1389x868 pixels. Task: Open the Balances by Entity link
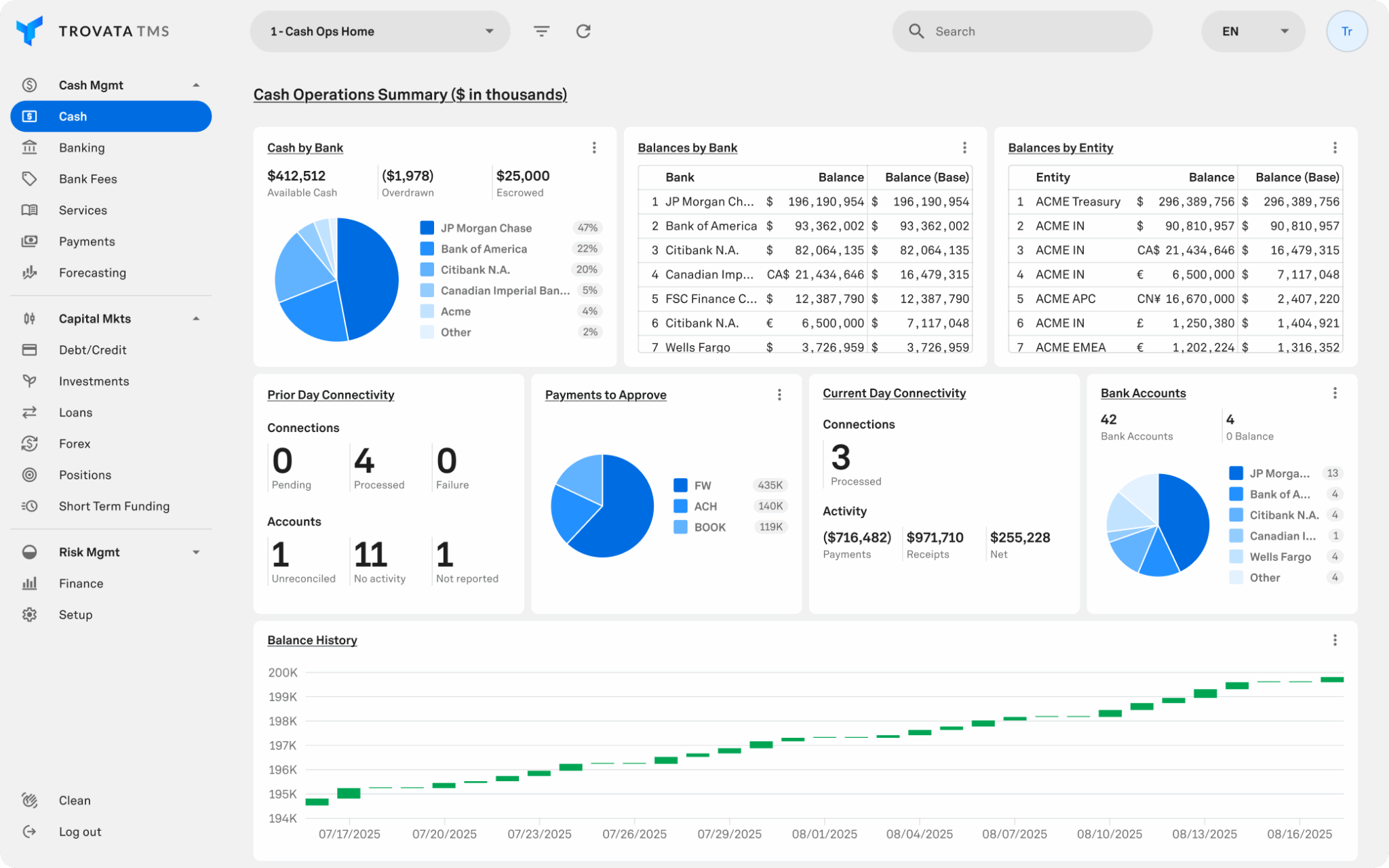[x=1060, y=148]
